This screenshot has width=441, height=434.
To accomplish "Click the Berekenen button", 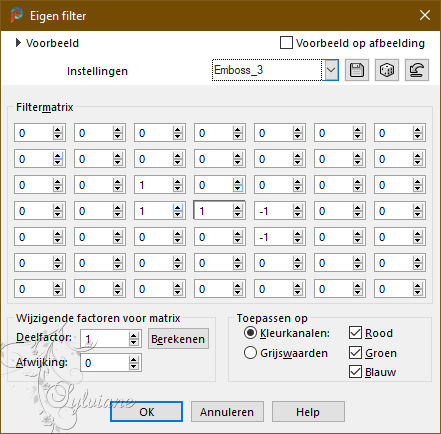I will (178, 339).
